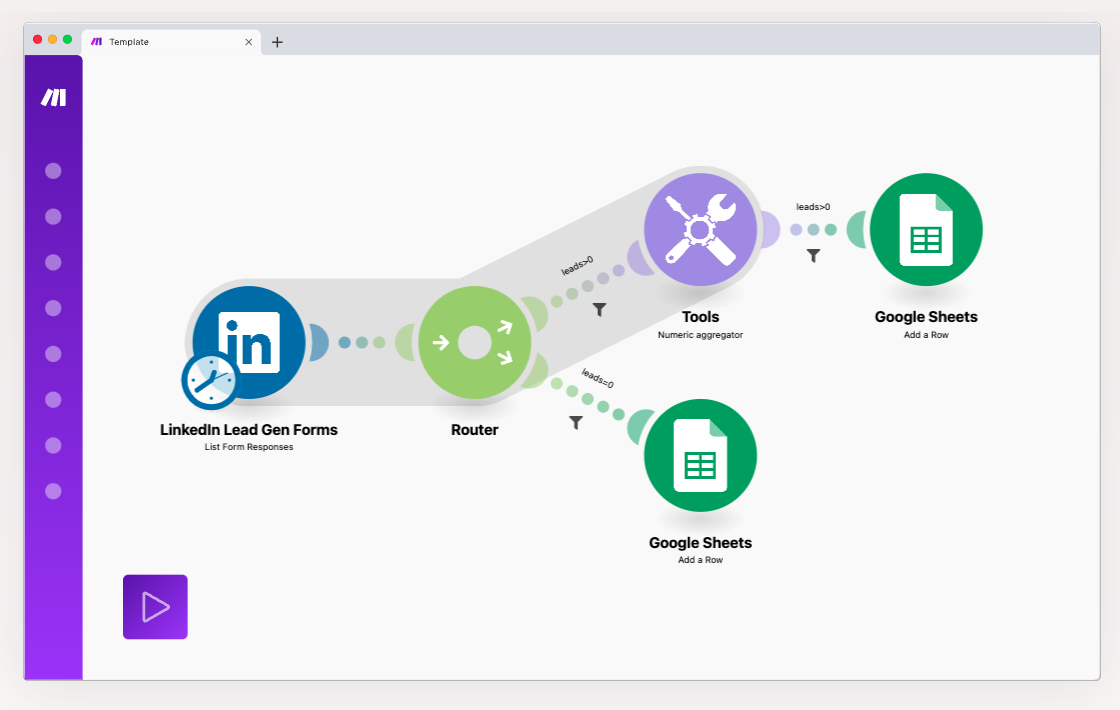Open the LinkedIn Lead Gen Forms module
The image size is (1120, 710).
pyautogui.click(x=248, y=341)
